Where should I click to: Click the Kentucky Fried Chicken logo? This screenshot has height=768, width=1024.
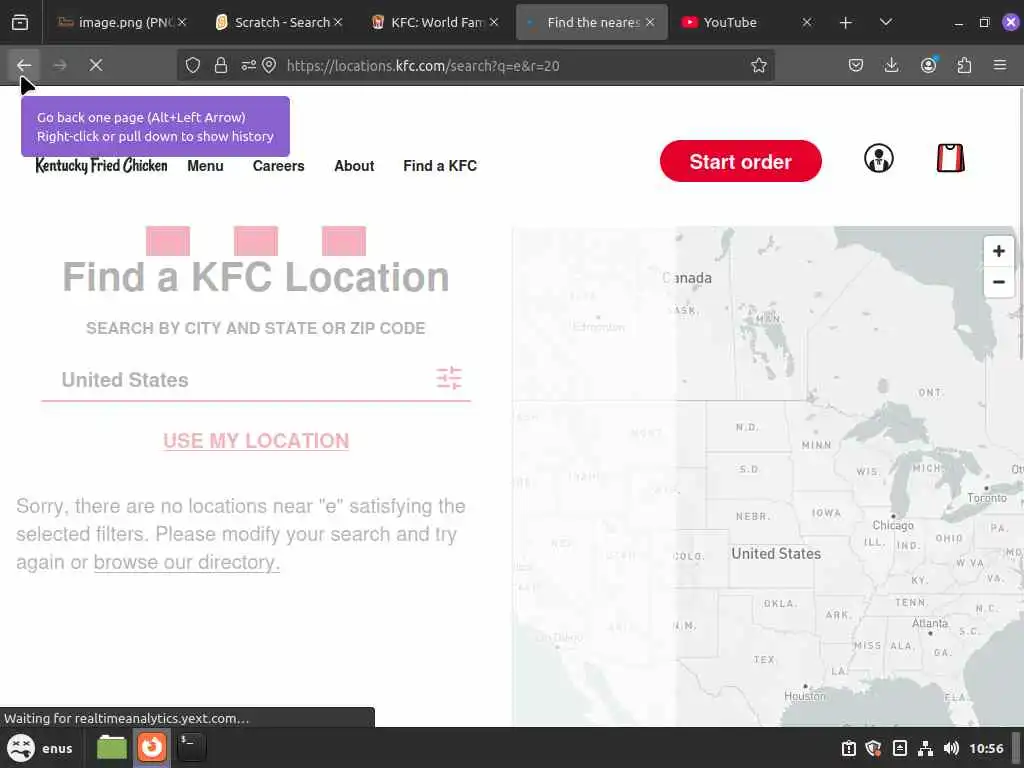pyautogui.click(x=101, y=166)
